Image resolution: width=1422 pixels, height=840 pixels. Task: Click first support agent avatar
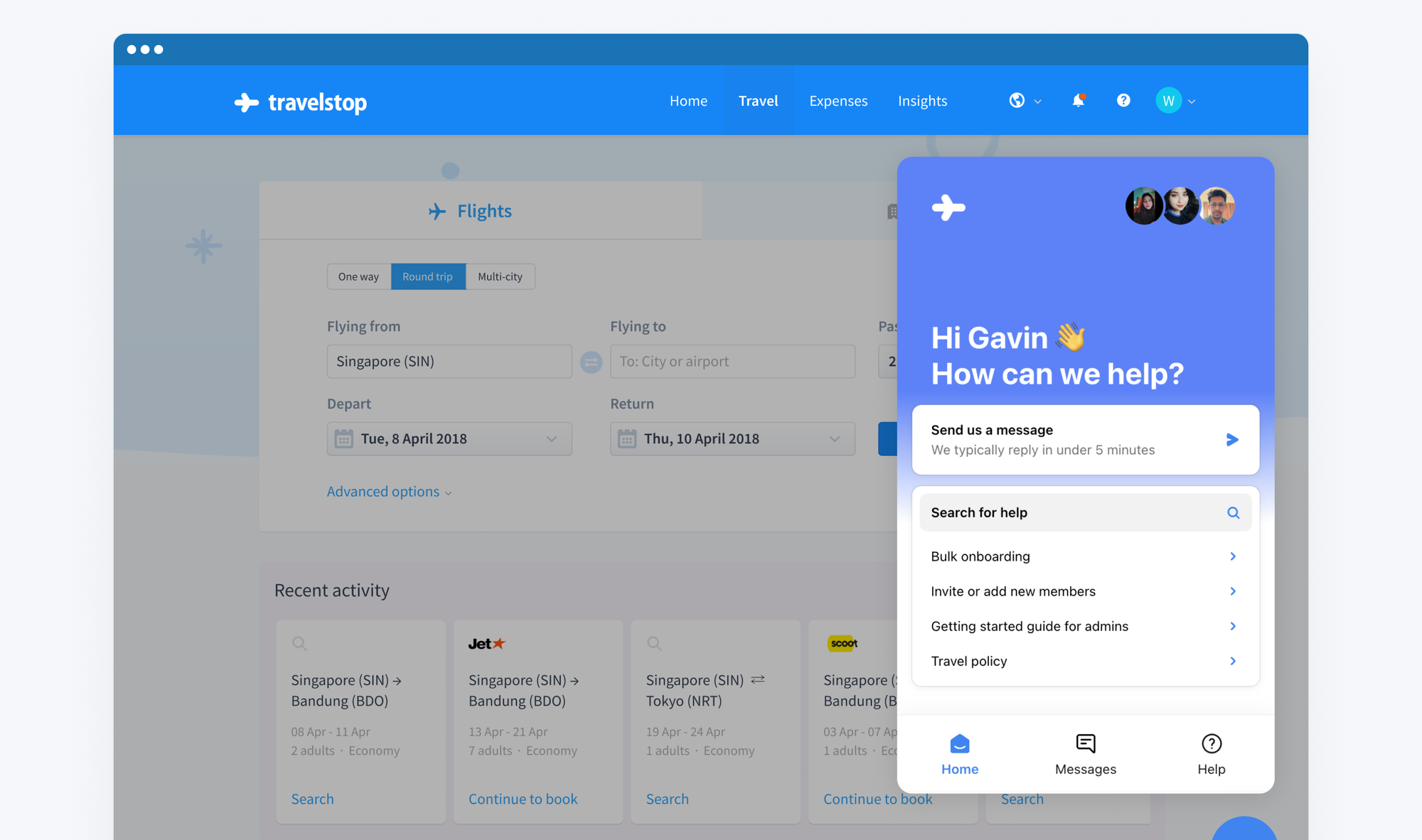(x=1144, y=206)
